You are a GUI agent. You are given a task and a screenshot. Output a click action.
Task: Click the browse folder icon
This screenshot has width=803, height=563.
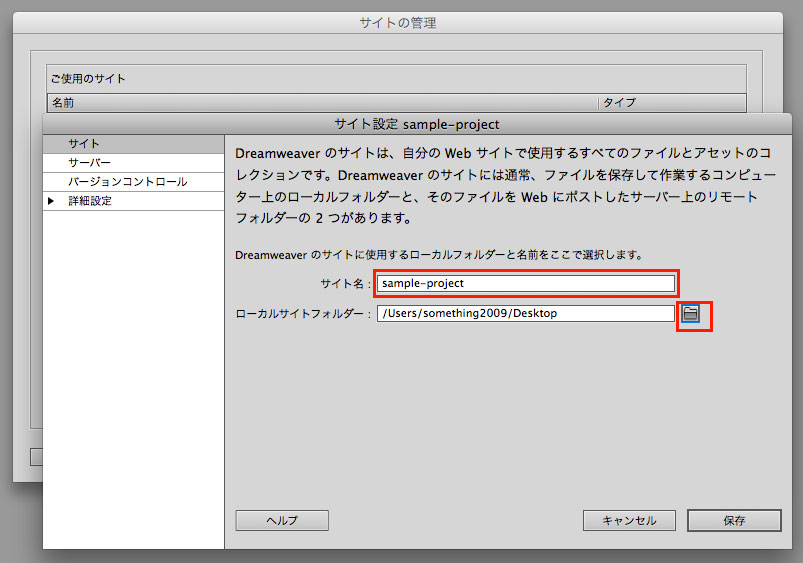(x=690, y=314)
